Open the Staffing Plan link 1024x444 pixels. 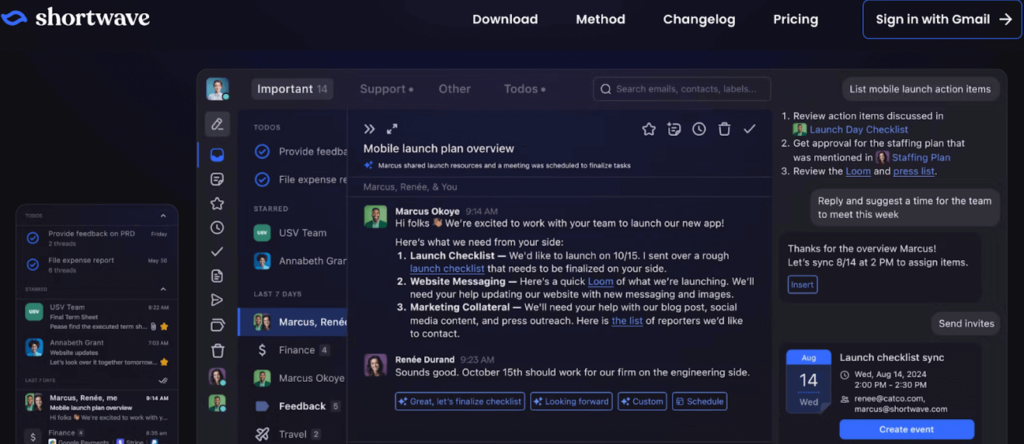point(921,157)
